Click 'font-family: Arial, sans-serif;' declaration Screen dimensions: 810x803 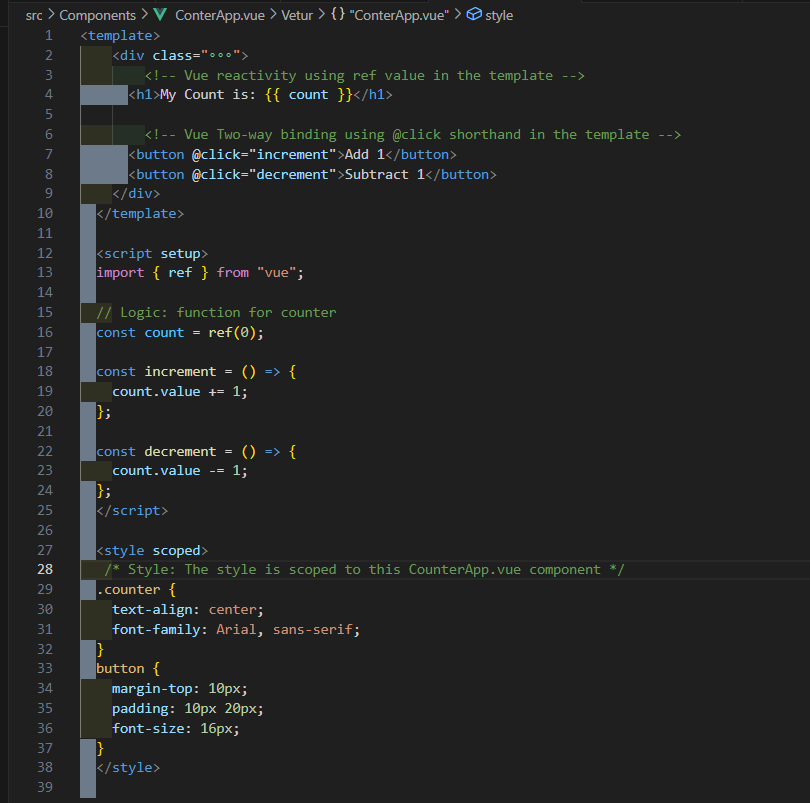point(236,630)
